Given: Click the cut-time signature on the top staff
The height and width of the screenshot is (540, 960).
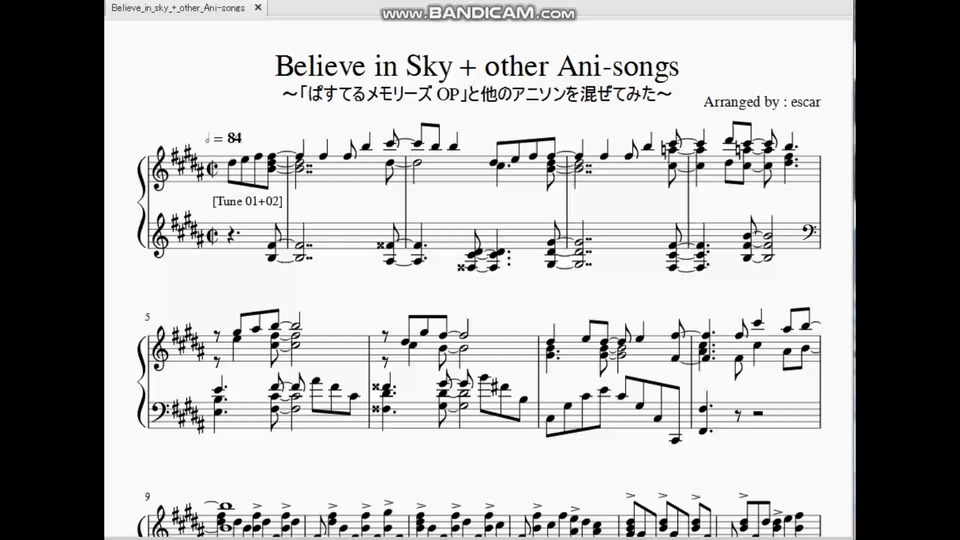Looking at the screenshot, I should pos(213,168).
